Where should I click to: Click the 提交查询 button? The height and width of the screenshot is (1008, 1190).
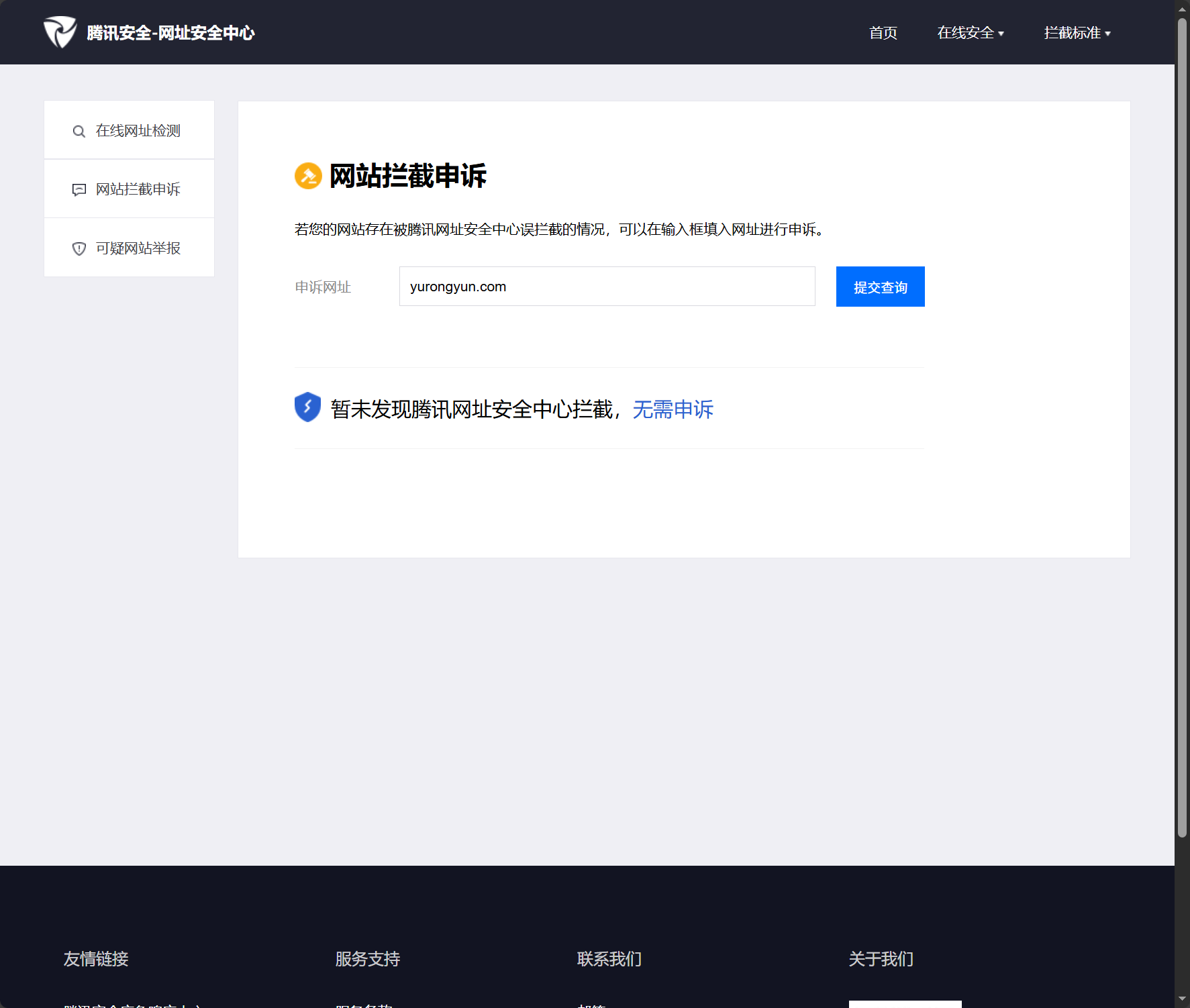(880, 287)
